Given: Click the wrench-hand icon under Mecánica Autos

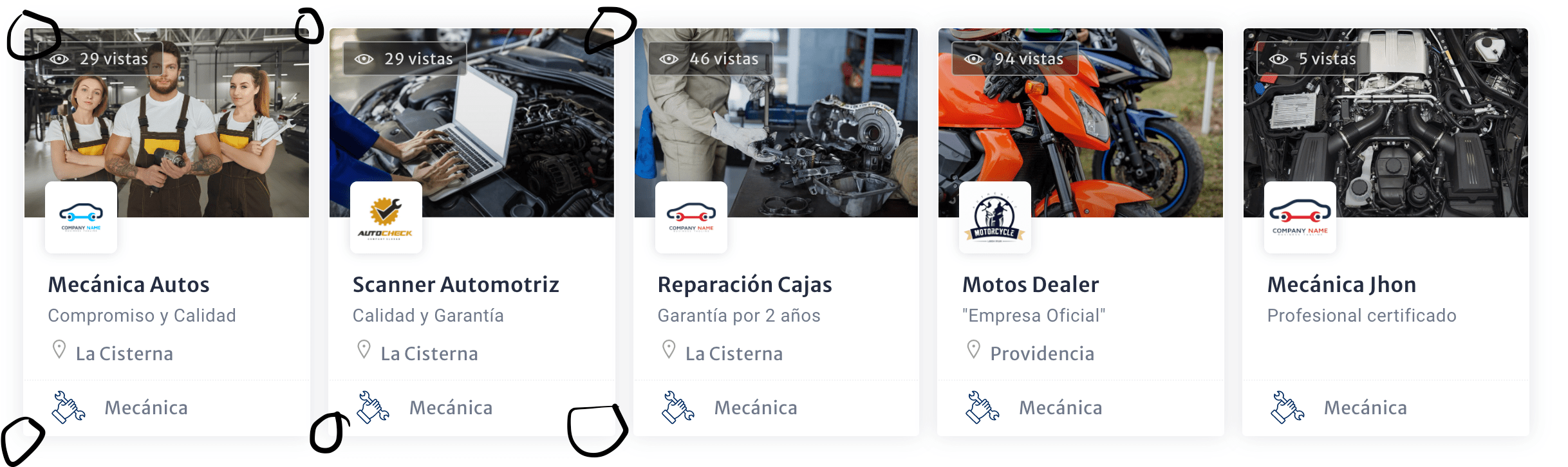Looking at the screenshot, I should point(68,407).
